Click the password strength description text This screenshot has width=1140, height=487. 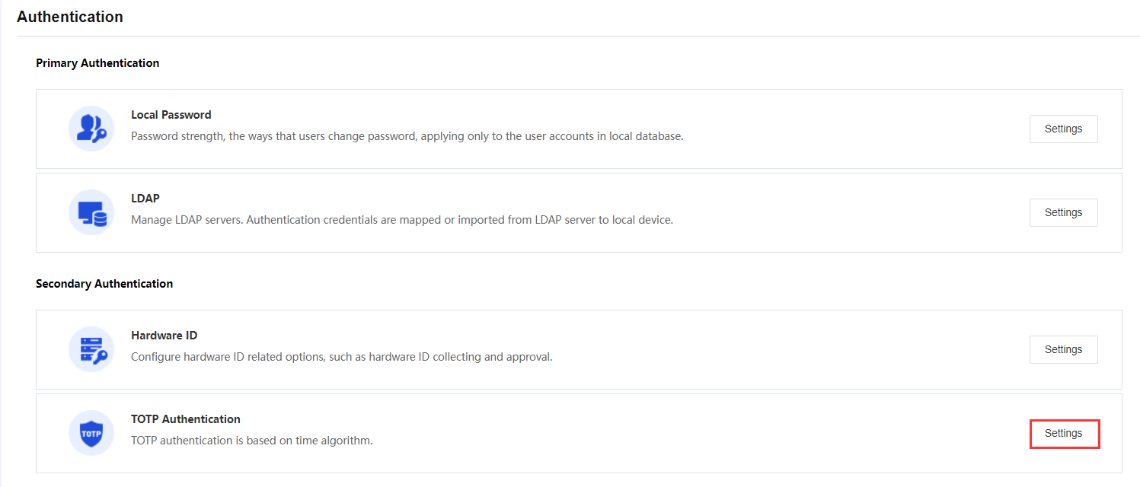click(x=407, y=136)
